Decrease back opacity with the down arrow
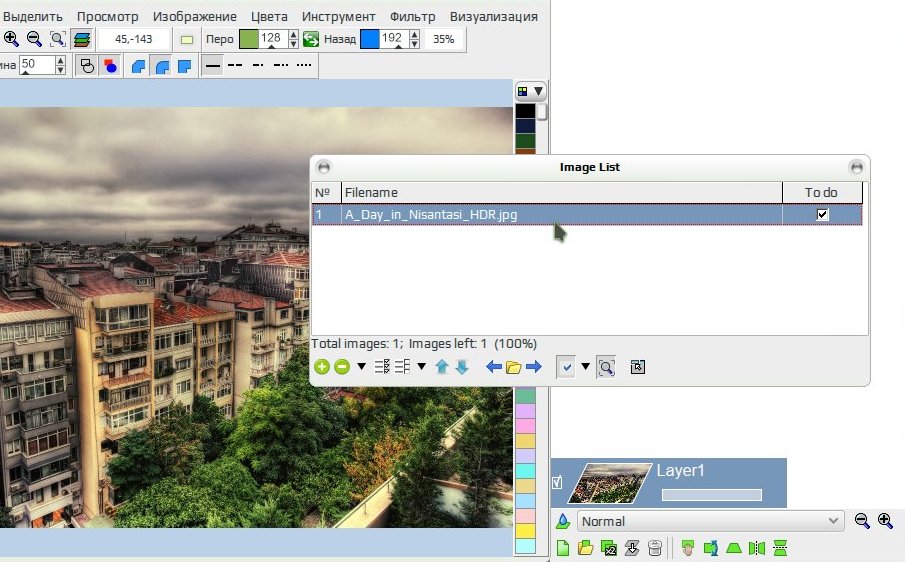 [x=414, y=44]
